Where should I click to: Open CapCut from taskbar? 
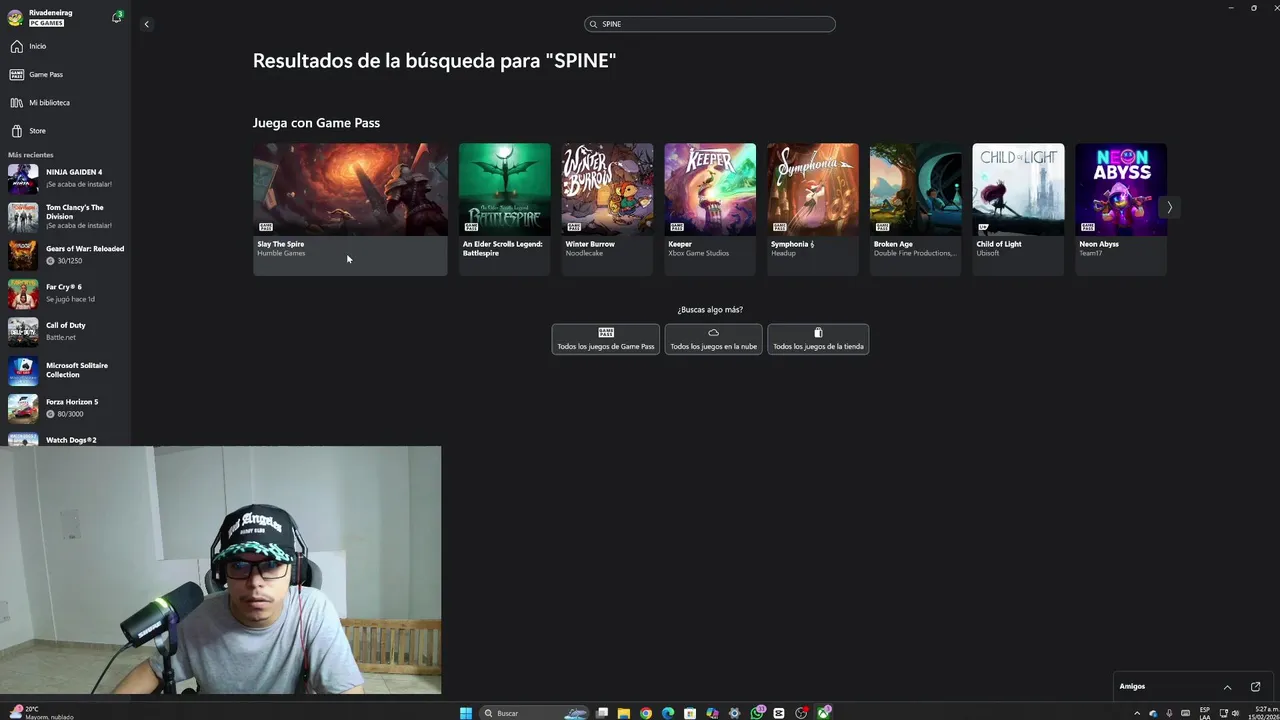tap(779, 713)
